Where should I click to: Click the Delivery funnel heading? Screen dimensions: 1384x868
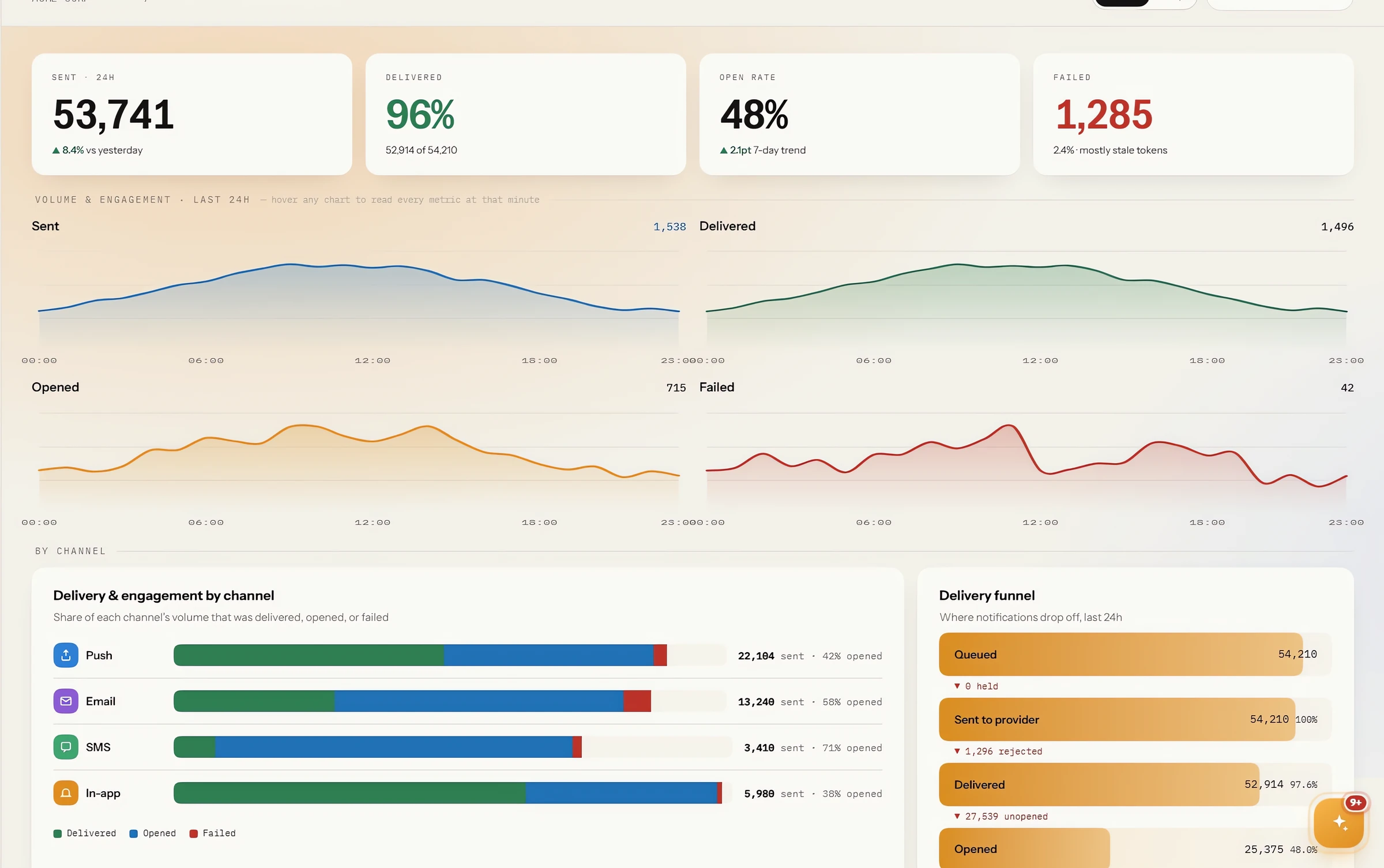click(x=987, y=595)
